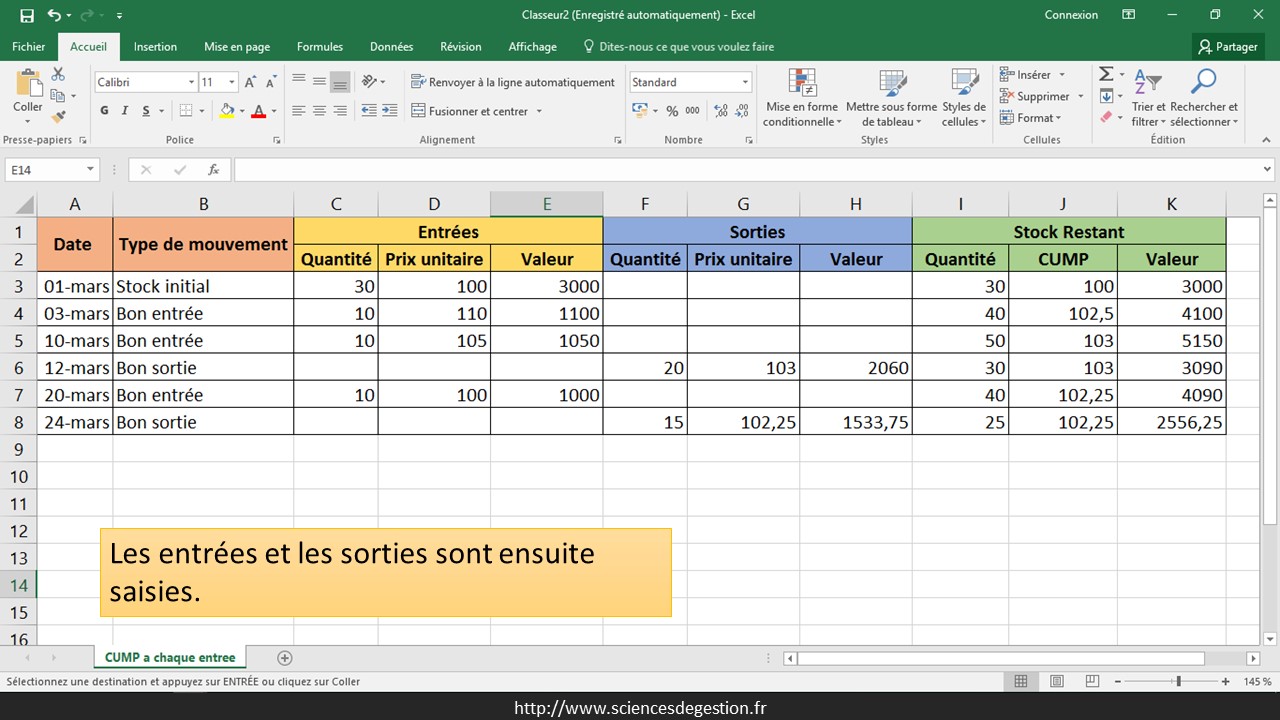
Task: Click the Rechercher et sélectionner magnifier icon
Action: (1203, 84)
